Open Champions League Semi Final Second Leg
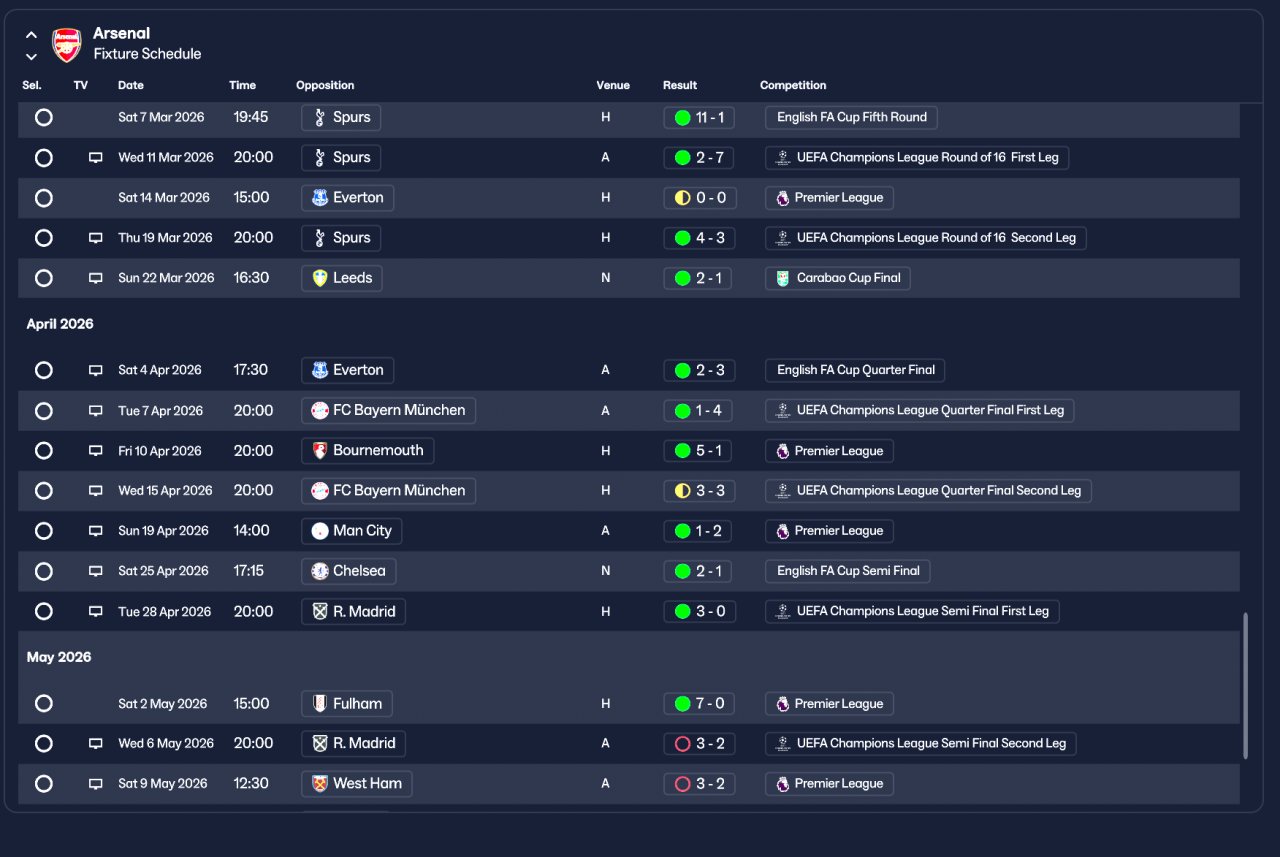Viewport: 1280px width, 857px height. click(921, 744)
